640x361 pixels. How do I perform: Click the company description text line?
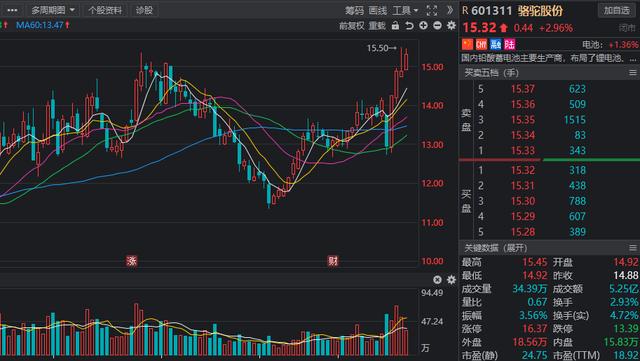[549, 58]
